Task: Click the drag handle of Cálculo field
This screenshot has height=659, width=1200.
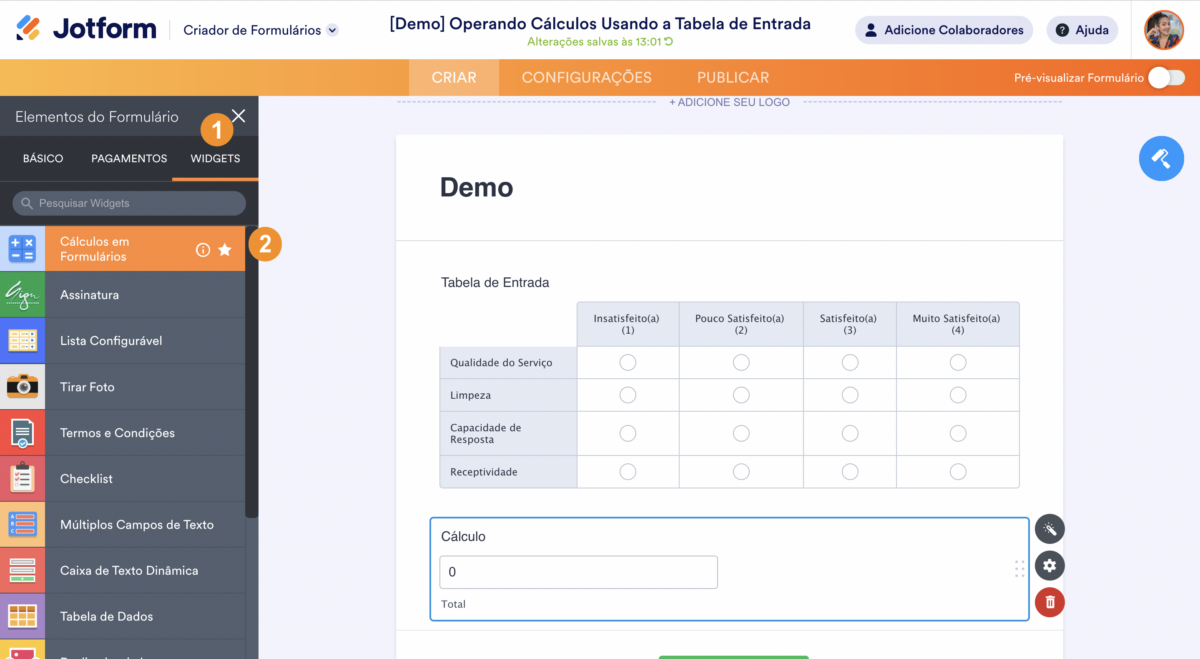Action: tap(1019, 569)
